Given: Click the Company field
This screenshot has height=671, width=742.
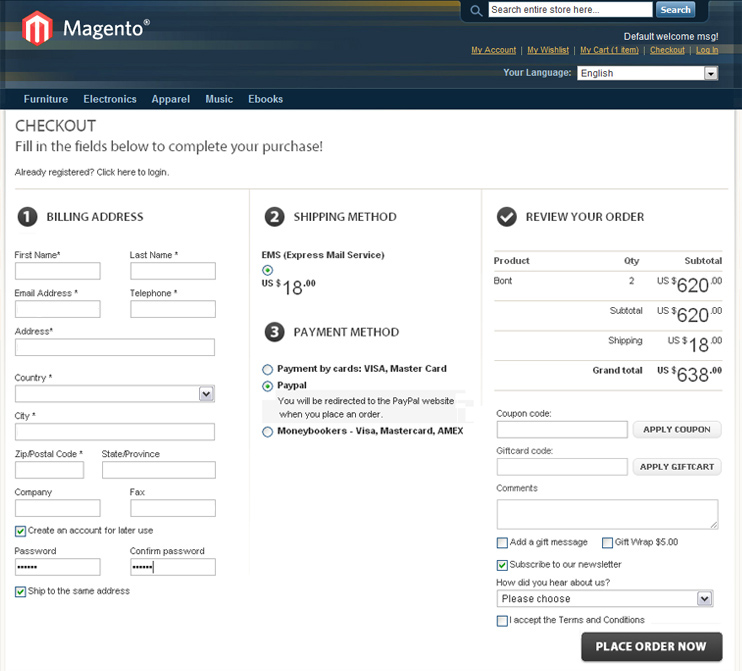Looking at the screenshot, I should 58,508.
